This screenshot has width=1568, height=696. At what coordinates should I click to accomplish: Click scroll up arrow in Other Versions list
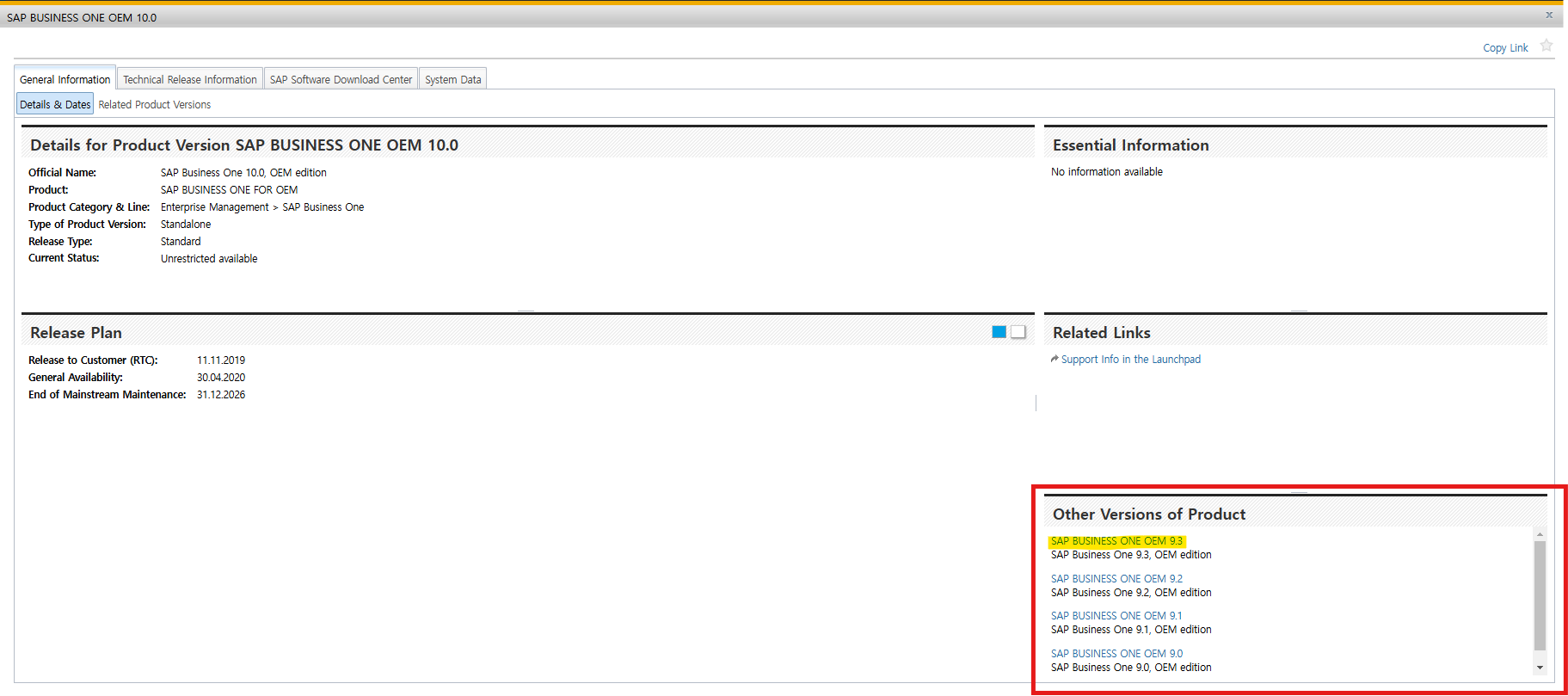(x=1540, y=534)
